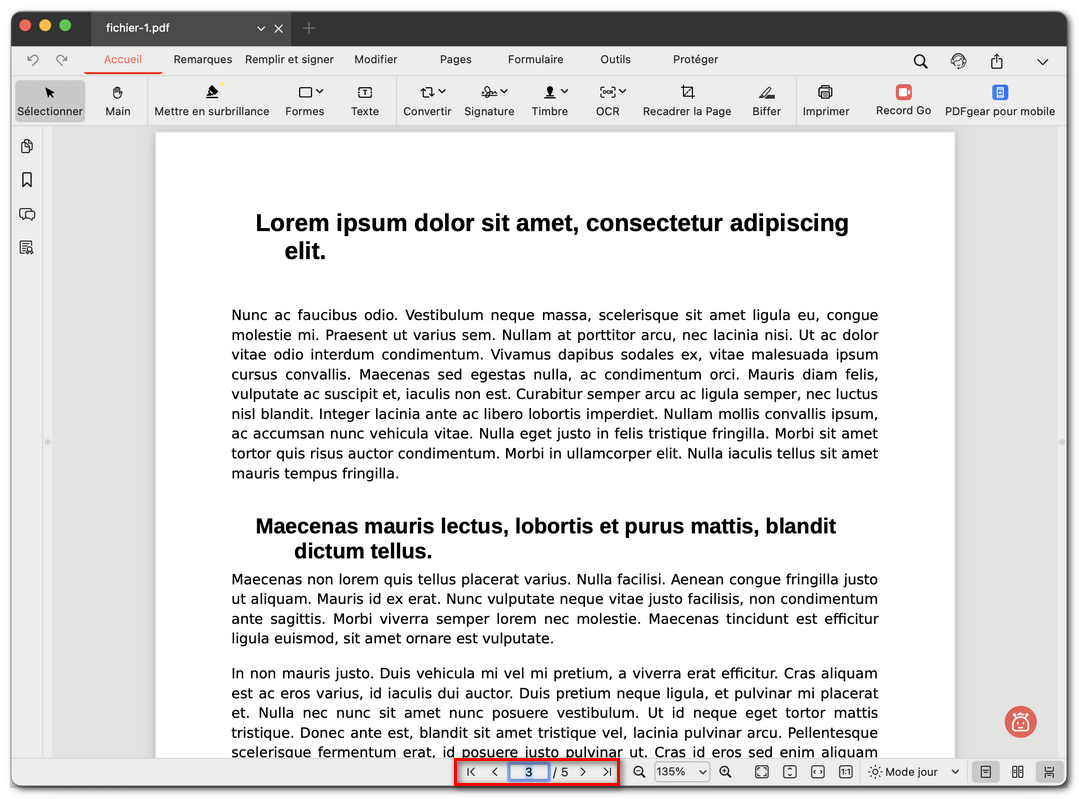This screenshot has width=1079, height=799.
Task: Select the Timbre (stamp) tool
Action: click(550, 100)
